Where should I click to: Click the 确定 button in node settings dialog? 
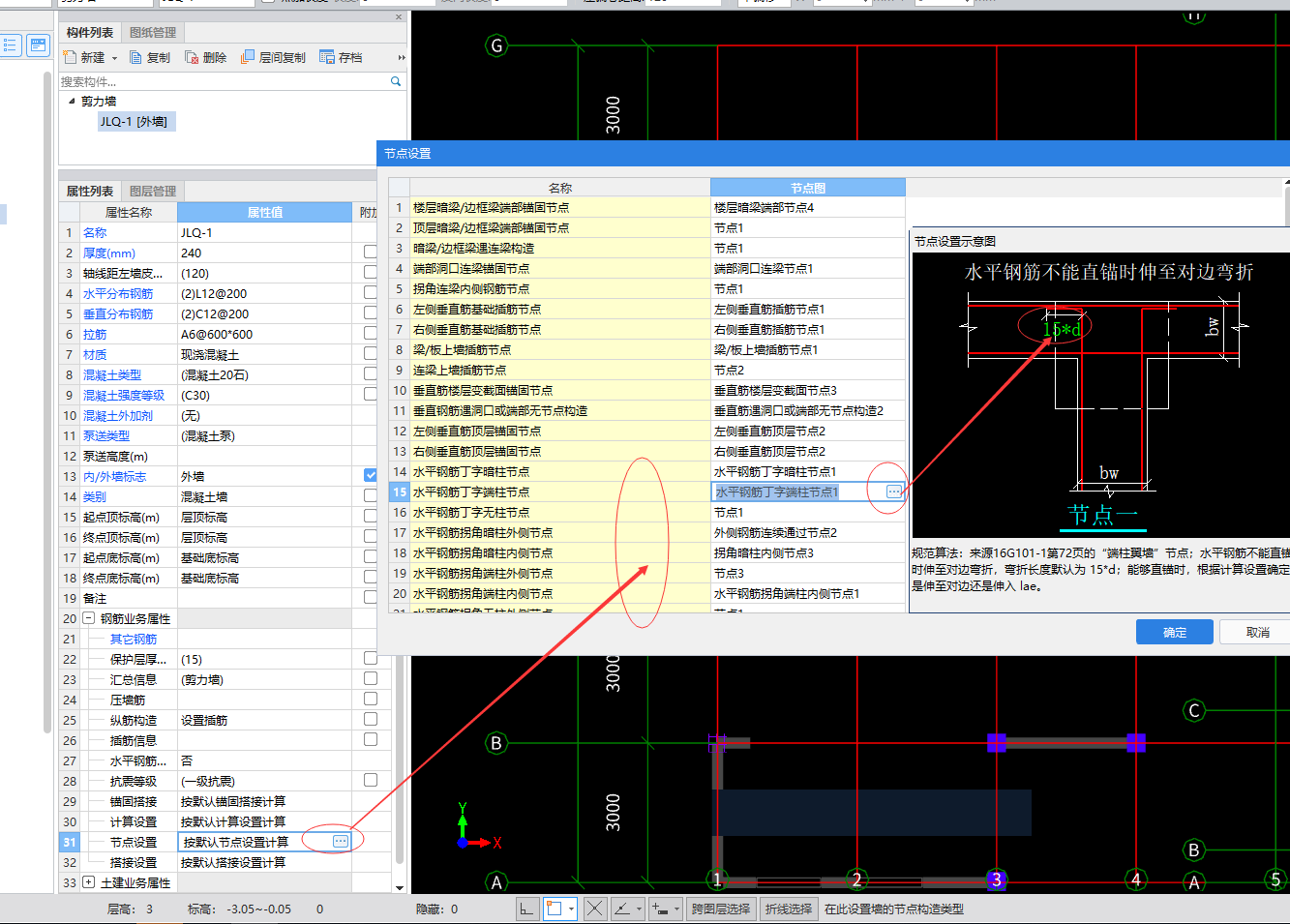[x=1175, y=632]
